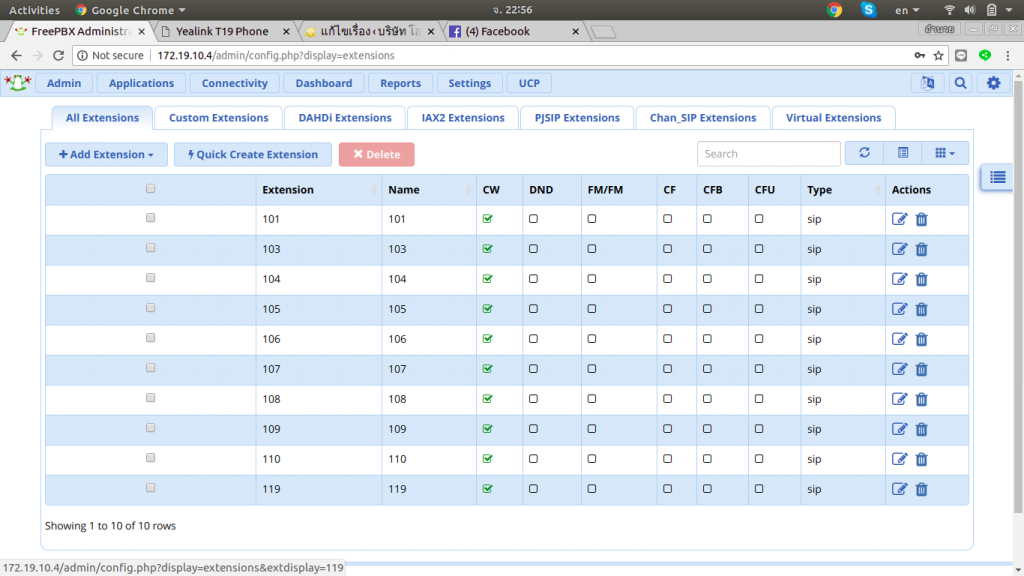Open the UCP link
The width and height of the screenshot is (1024, 576).
click(529, 83)
